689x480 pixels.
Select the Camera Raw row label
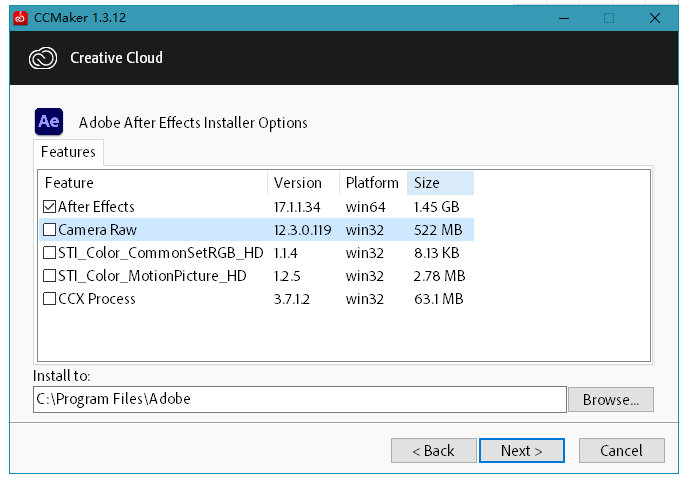pyautogui.click(x=98, y=229)
